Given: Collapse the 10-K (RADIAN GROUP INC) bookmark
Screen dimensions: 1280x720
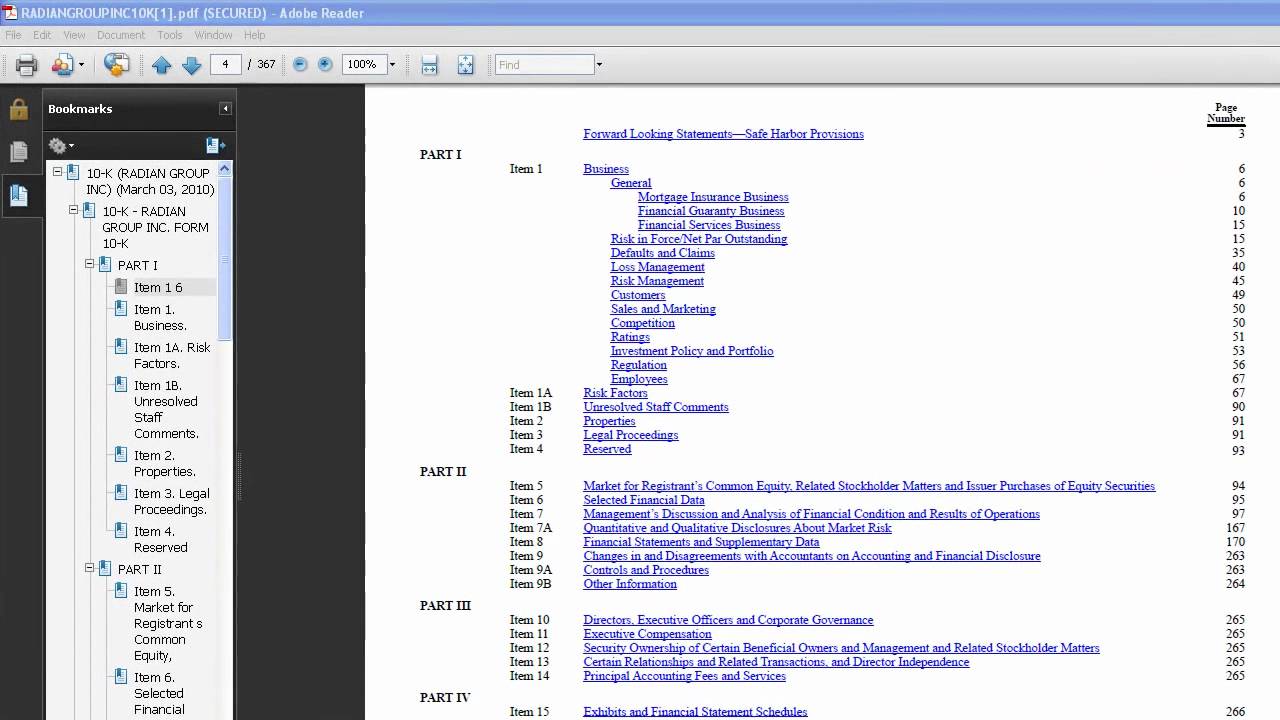Looking at the screenshot, I should coord(57,172).
